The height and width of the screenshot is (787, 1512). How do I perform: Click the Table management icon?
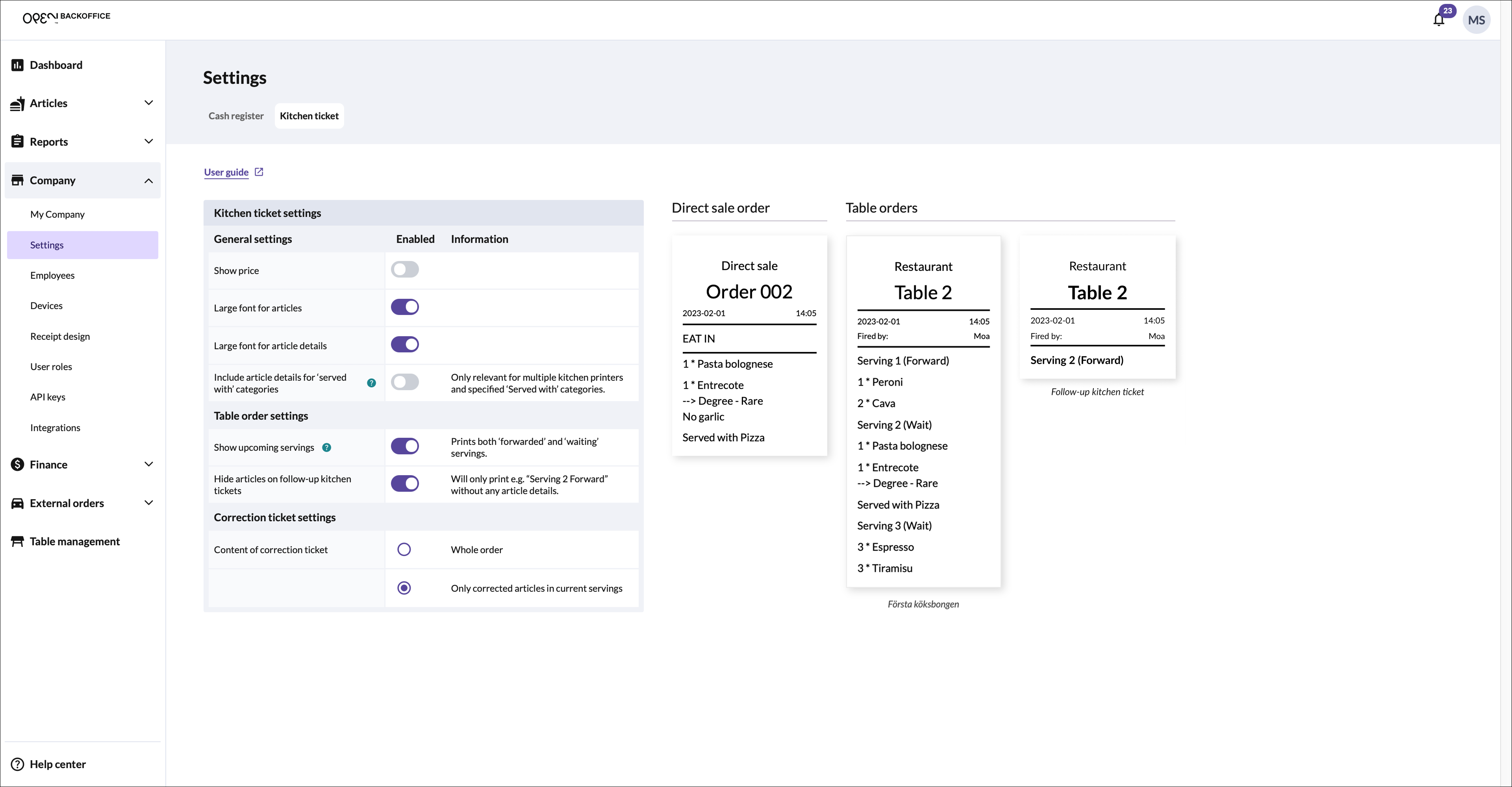17,541
